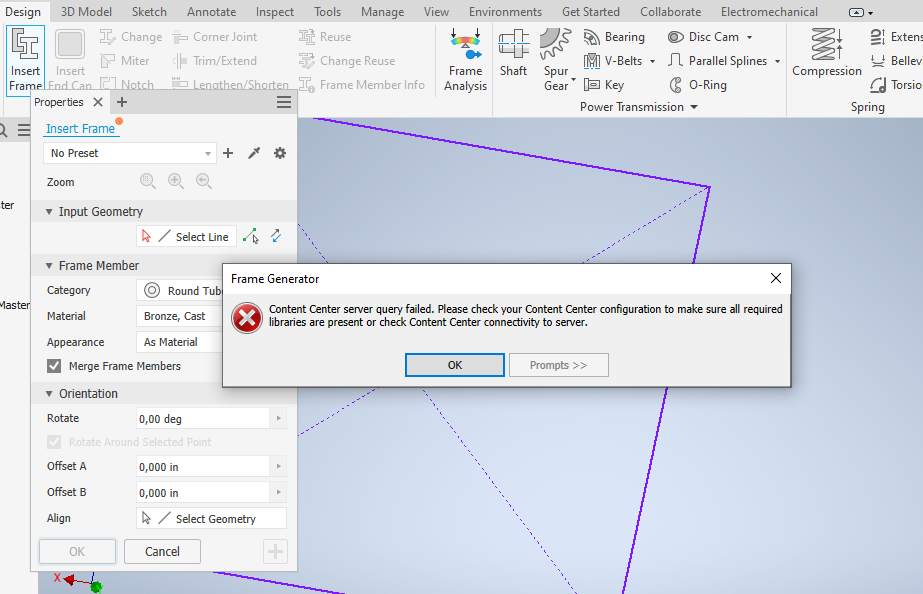923x594 pixels.
Task: Launch Frame Analysis
Action: (465, 59)
